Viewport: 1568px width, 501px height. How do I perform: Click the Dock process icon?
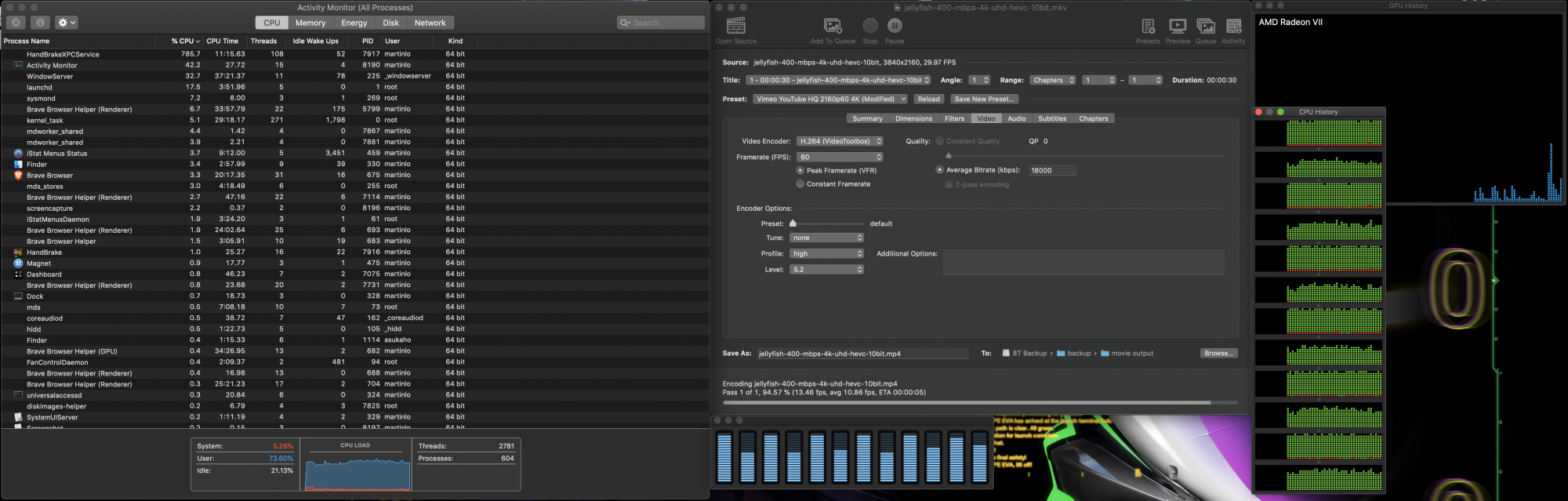pyautogui.click(x=18, y=296)
